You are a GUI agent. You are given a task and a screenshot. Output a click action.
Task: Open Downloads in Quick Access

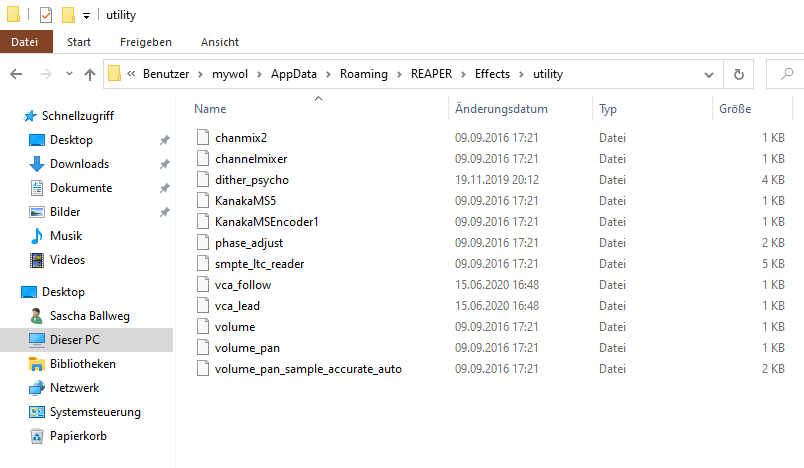coord(79,164)
